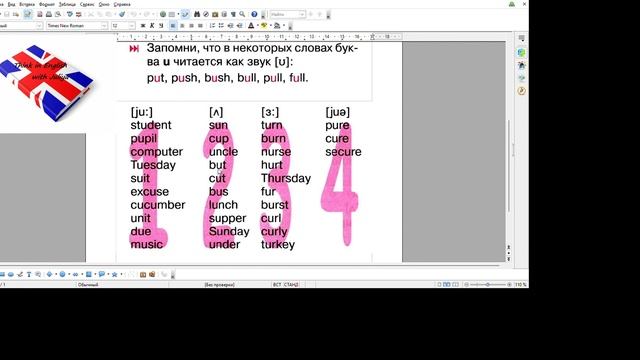This screenshot has height=360, width=640.
Task: Toggle Underline formatting (Ч)
Action: click(161, 25)
